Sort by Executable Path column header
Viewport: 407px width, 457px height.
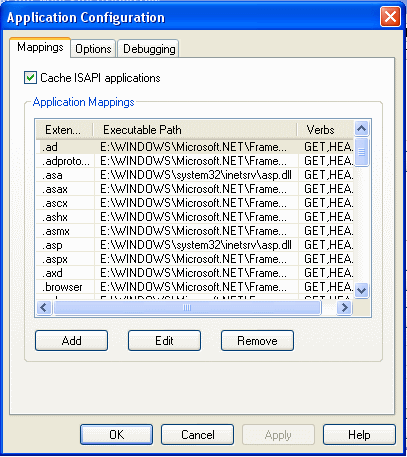coord(195,130)
